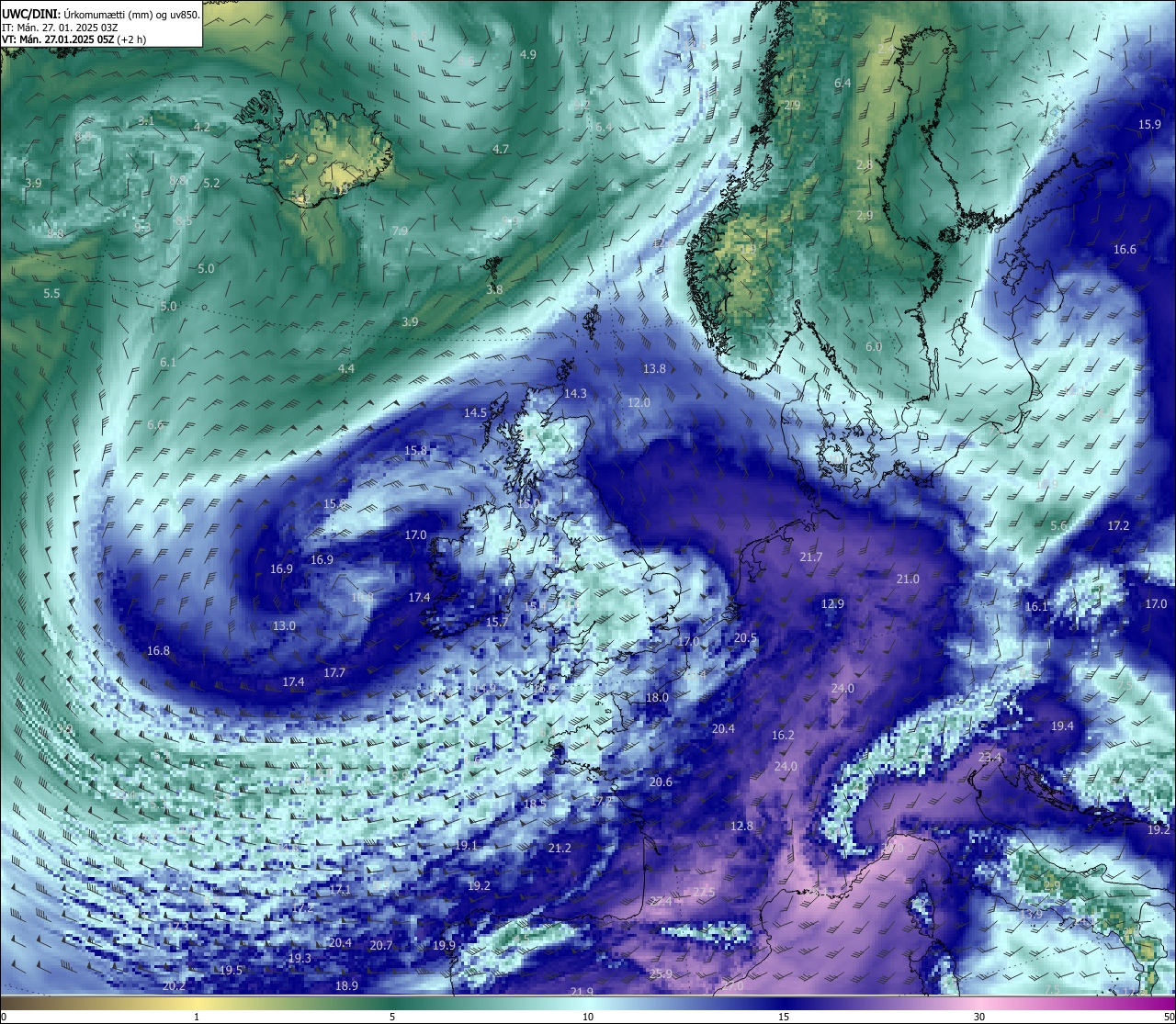This screenshot has height=1024, width=1176.
Task: Click the 19.4 value on the map
Action: (1062, 726)
